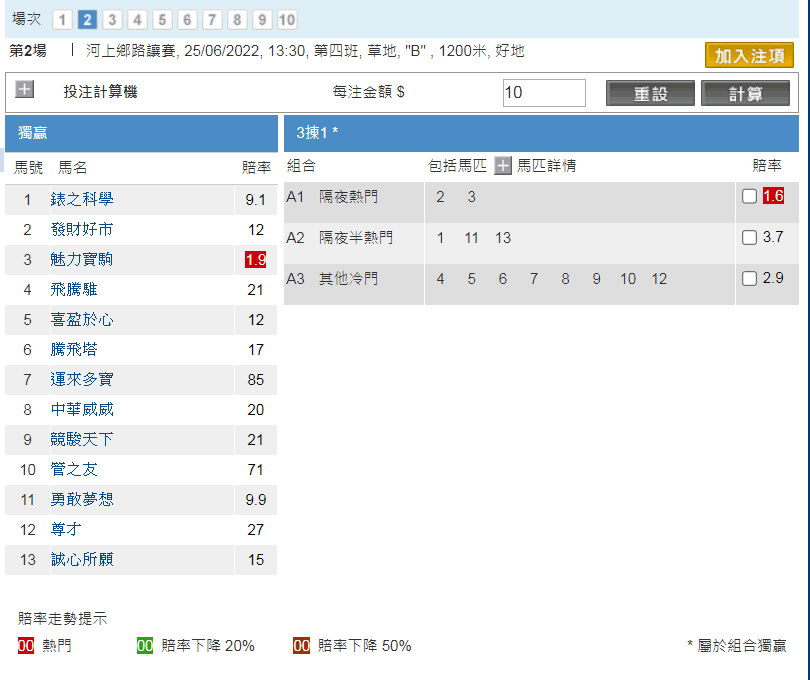The image size is (810, 680).
Task: Click the 每注金額 amount input field
Action: (x=543, y=93)
